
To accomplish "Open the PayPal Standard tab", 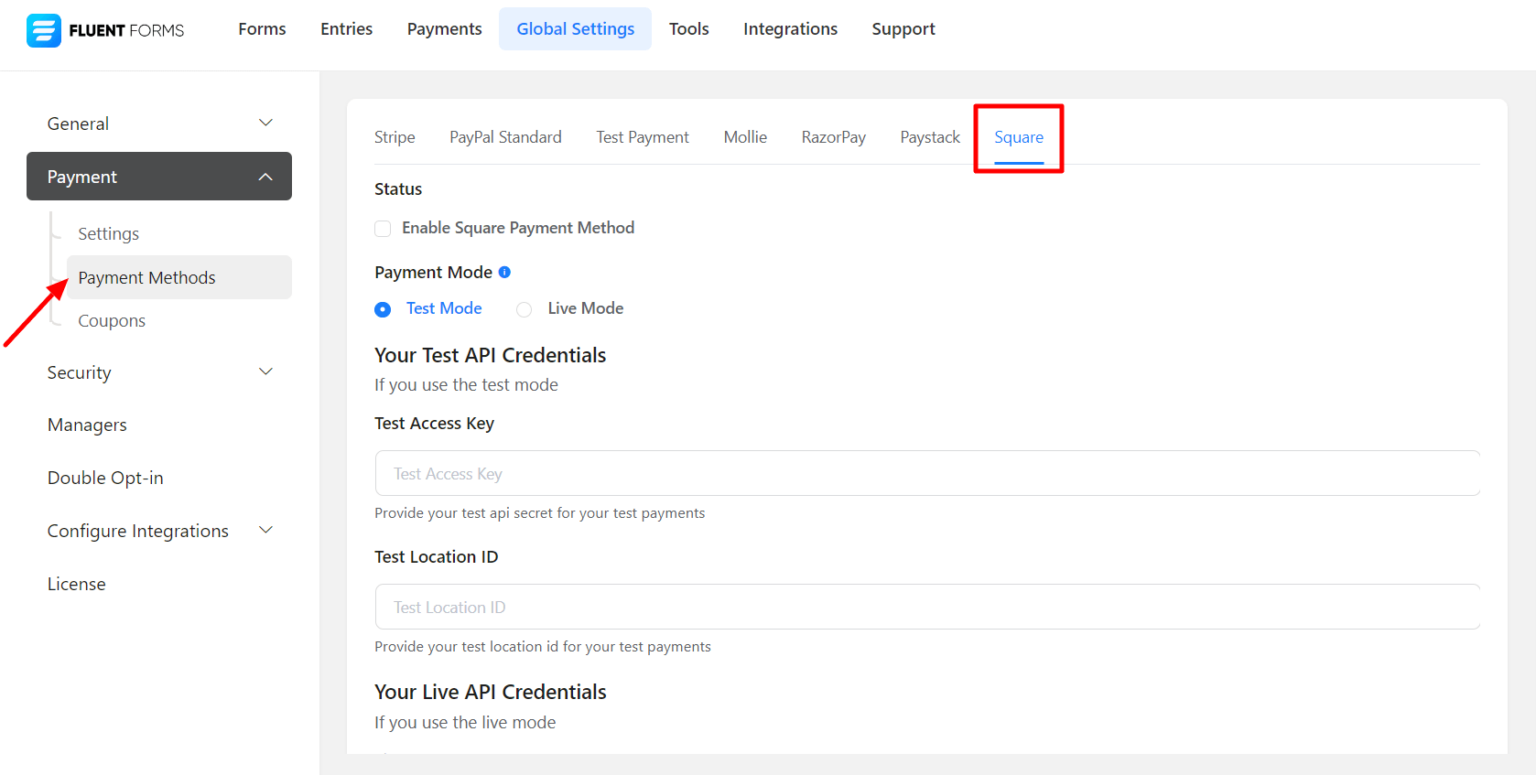I will (505, 137).
